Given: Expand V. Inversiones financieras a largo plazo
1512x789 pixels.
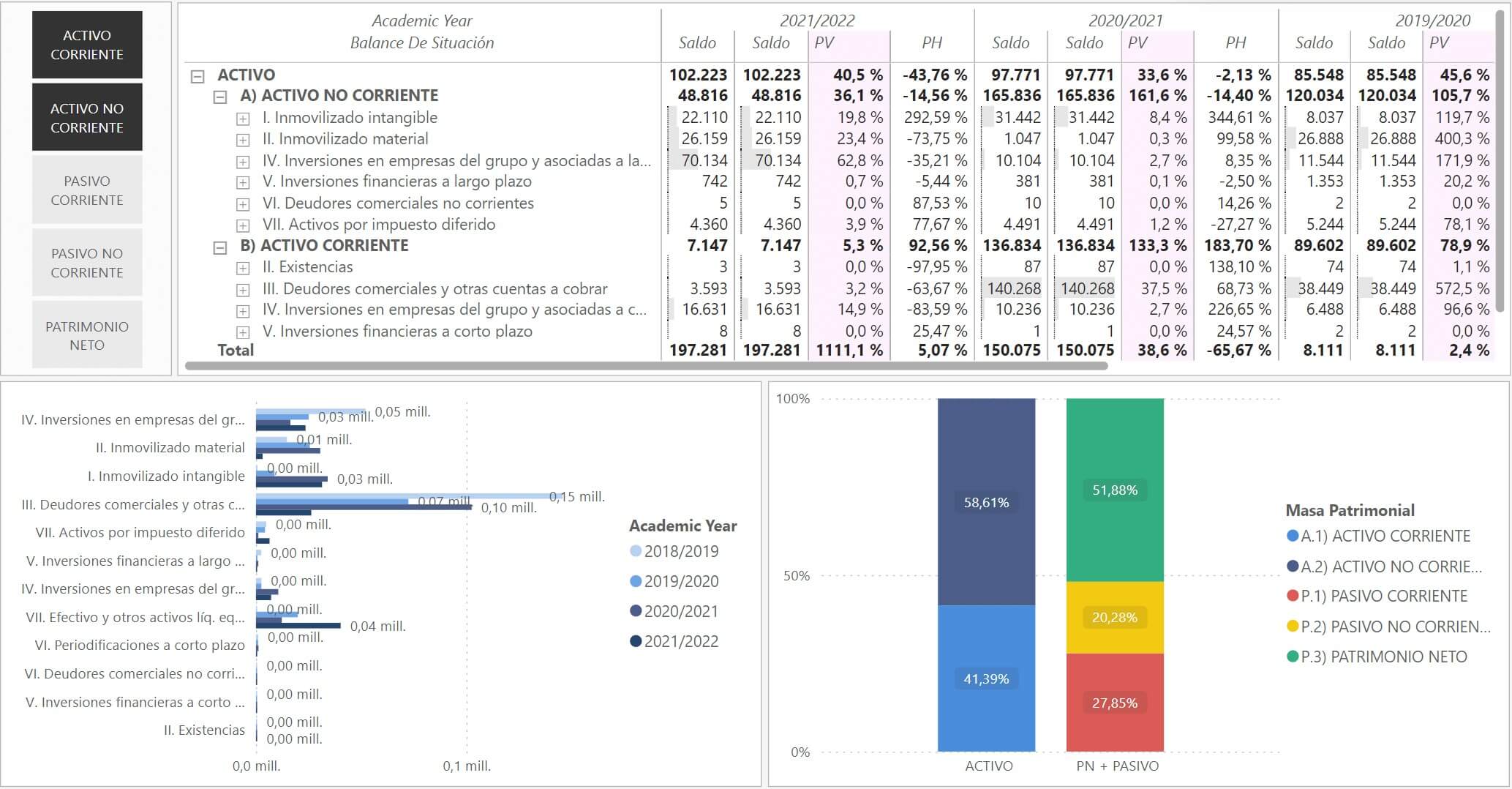Looking at the screenshot, I should pos(243,183).
